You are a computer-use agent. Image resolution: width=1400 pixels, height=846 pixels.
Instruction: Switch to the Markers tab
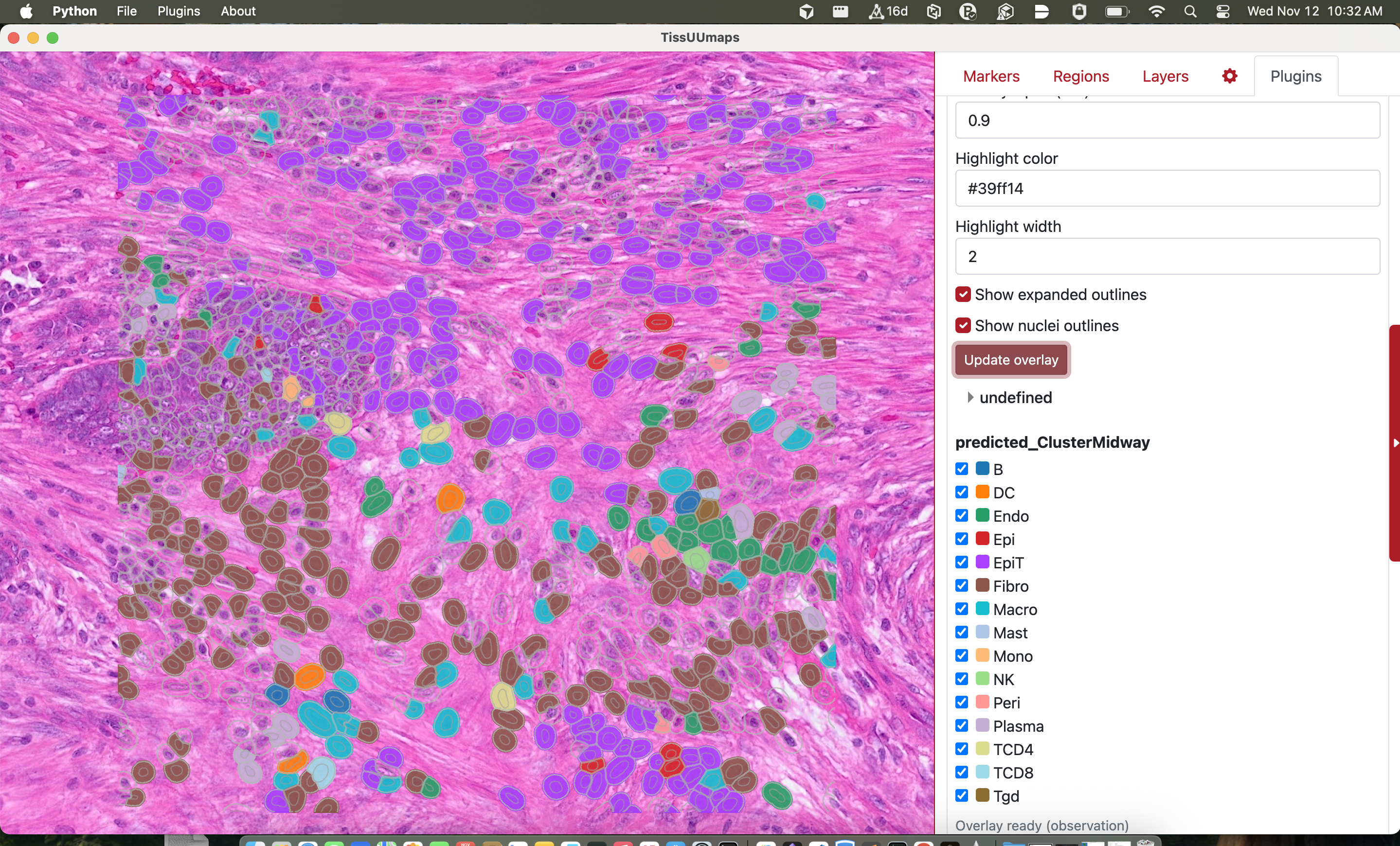[991, 76]
